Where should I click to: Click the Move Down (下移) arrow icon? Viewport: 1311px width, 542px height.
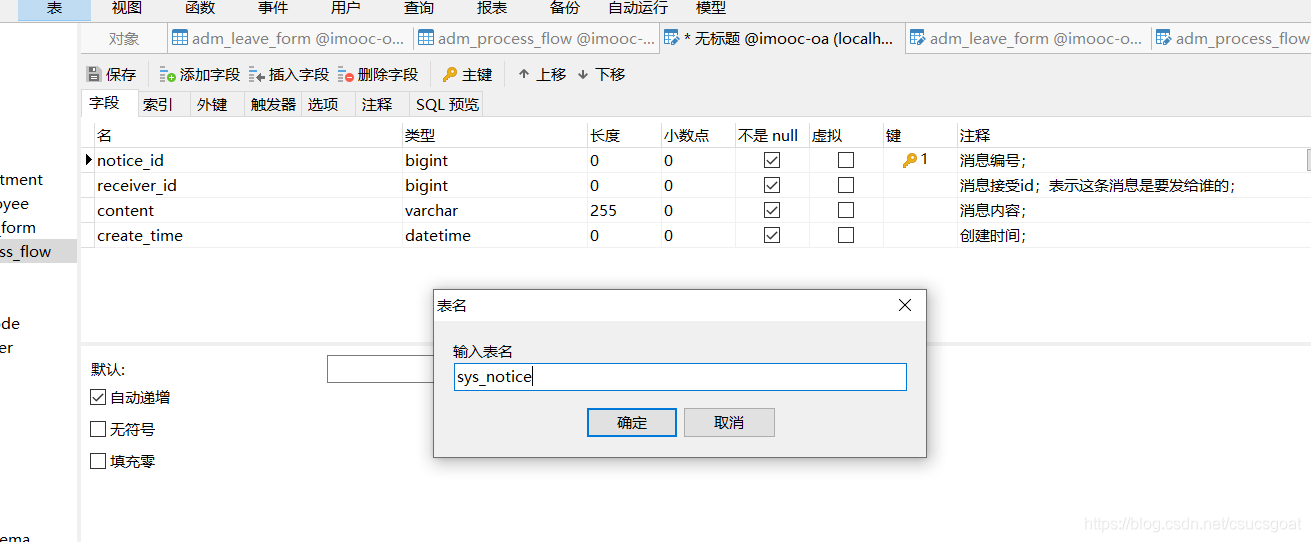pos(583,74)
